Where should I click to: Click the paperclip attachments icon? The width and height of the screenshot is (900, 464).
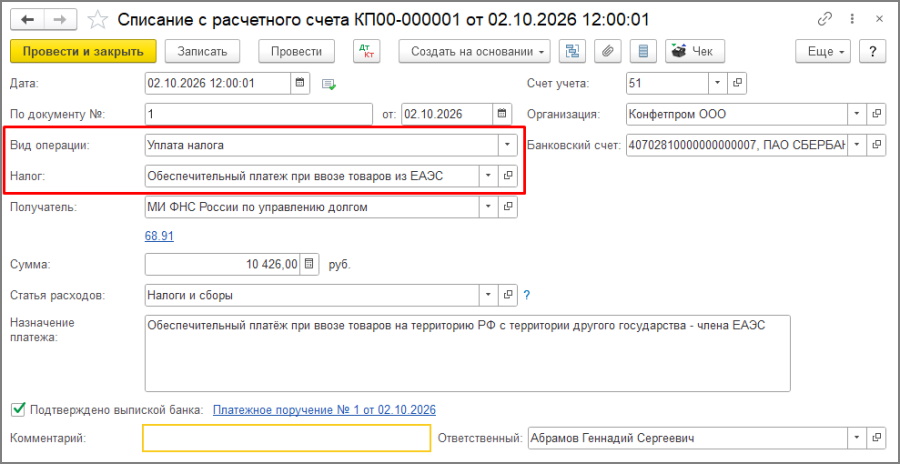click(x=607, y=51)
